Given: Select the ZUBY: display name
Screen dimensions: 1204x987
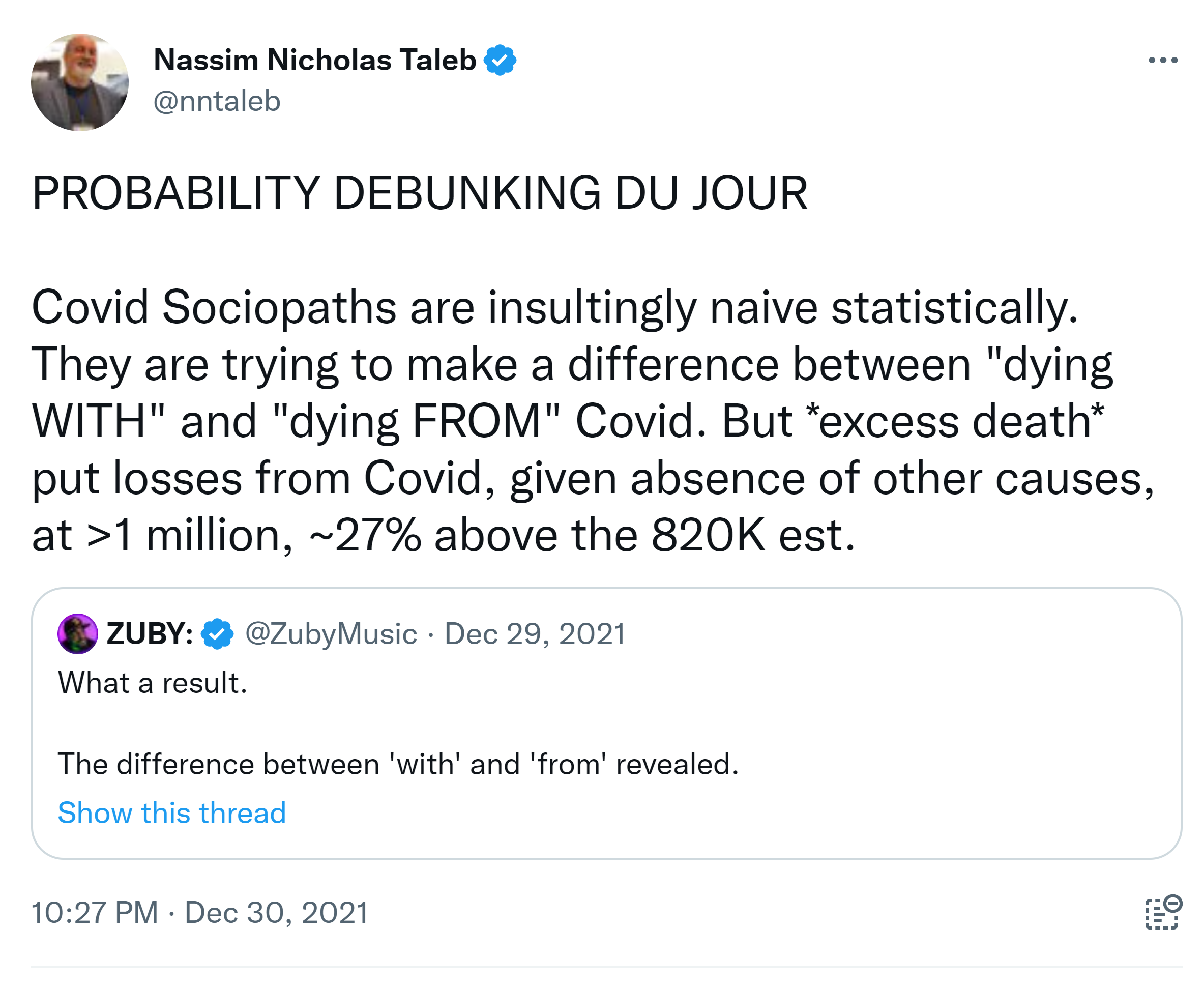Looking at the screenshot, I should [150, 633].
